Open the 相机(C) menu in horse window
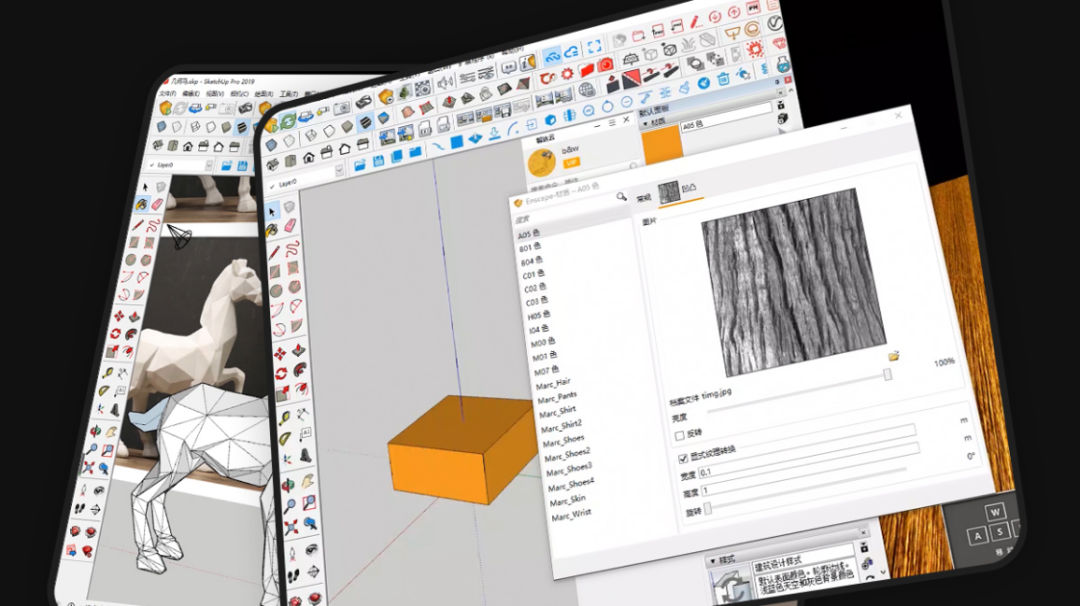This screenshot has height=606, width=1080. (x=239, y=94)
